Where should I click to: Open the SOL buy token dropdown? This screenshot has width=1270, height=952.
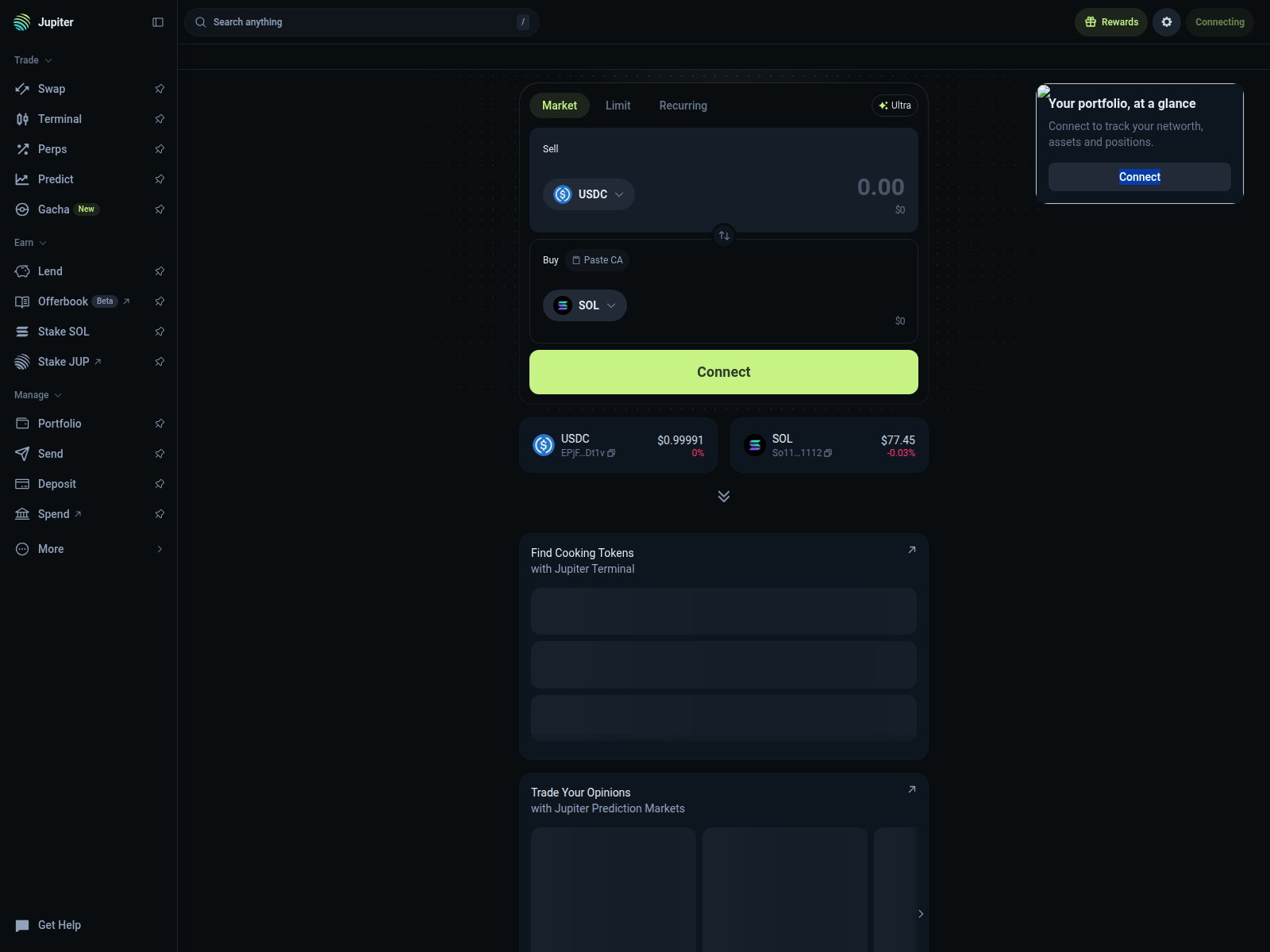click(x=585, y=305)
